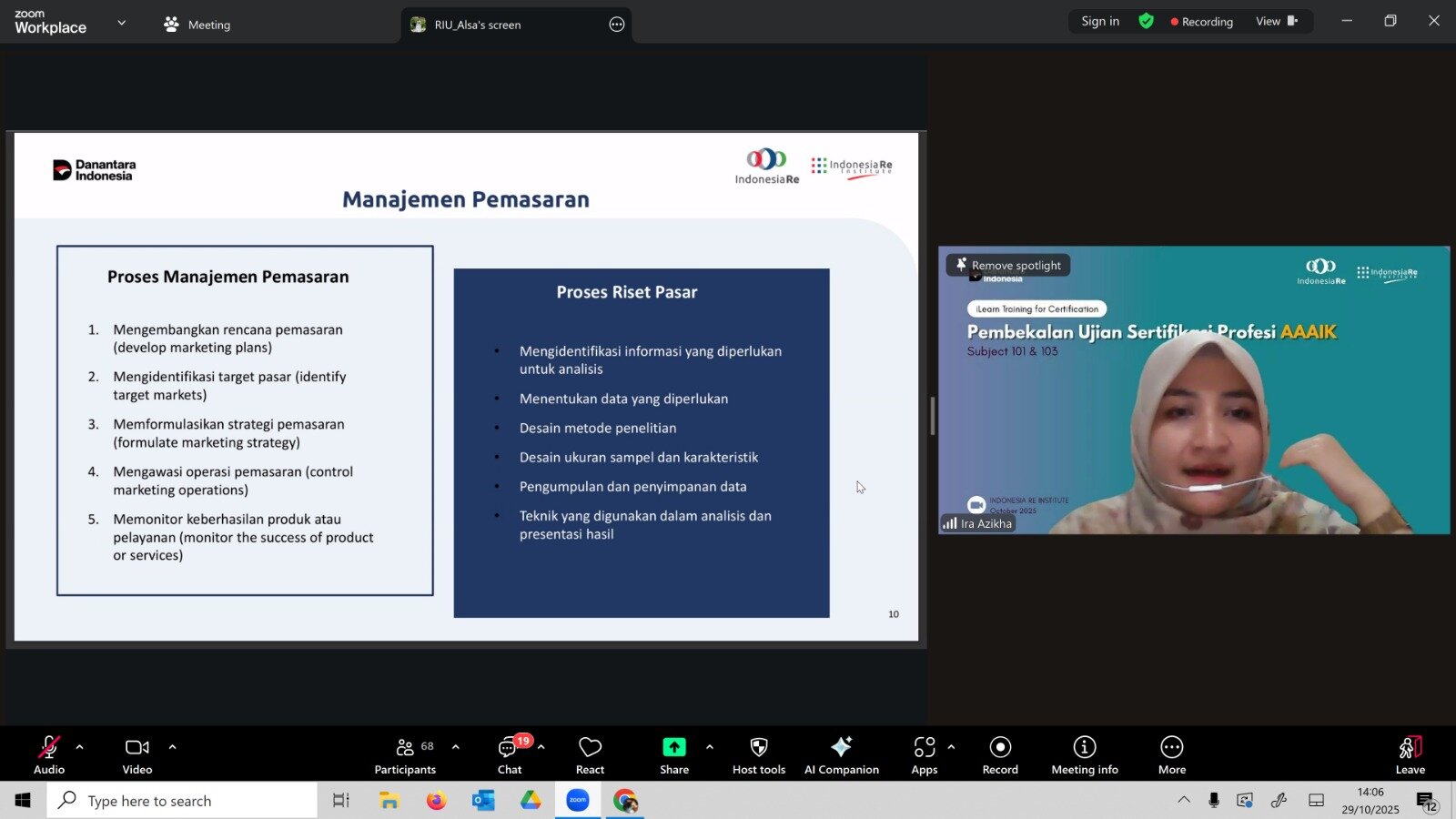Viewport: 1456px width, 819px height.
Task: Click the Windows taskbar search box
Action: 182,801
